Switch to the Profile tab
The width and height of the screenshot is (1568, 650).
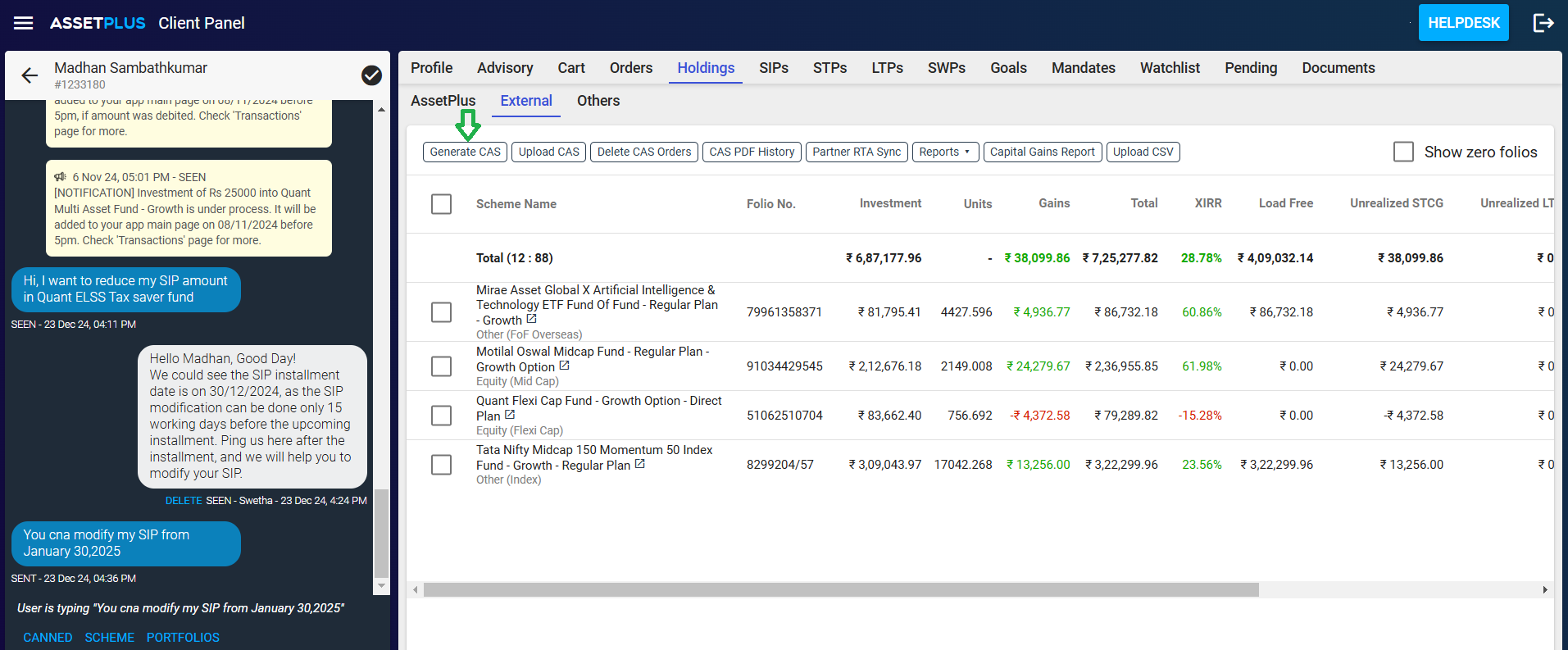[x=432, y=68]
